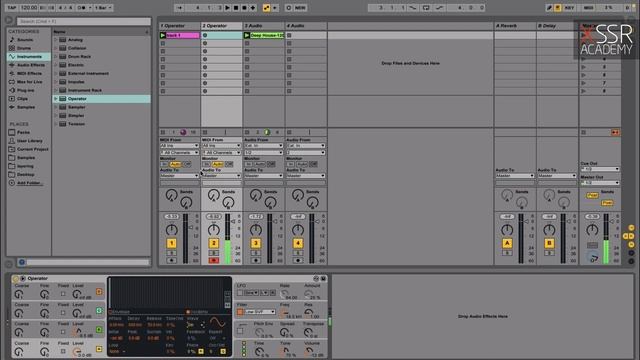Toggle Return A activator button
The height and width of the screenshot is (360, 640).
(x=507, y=244)
